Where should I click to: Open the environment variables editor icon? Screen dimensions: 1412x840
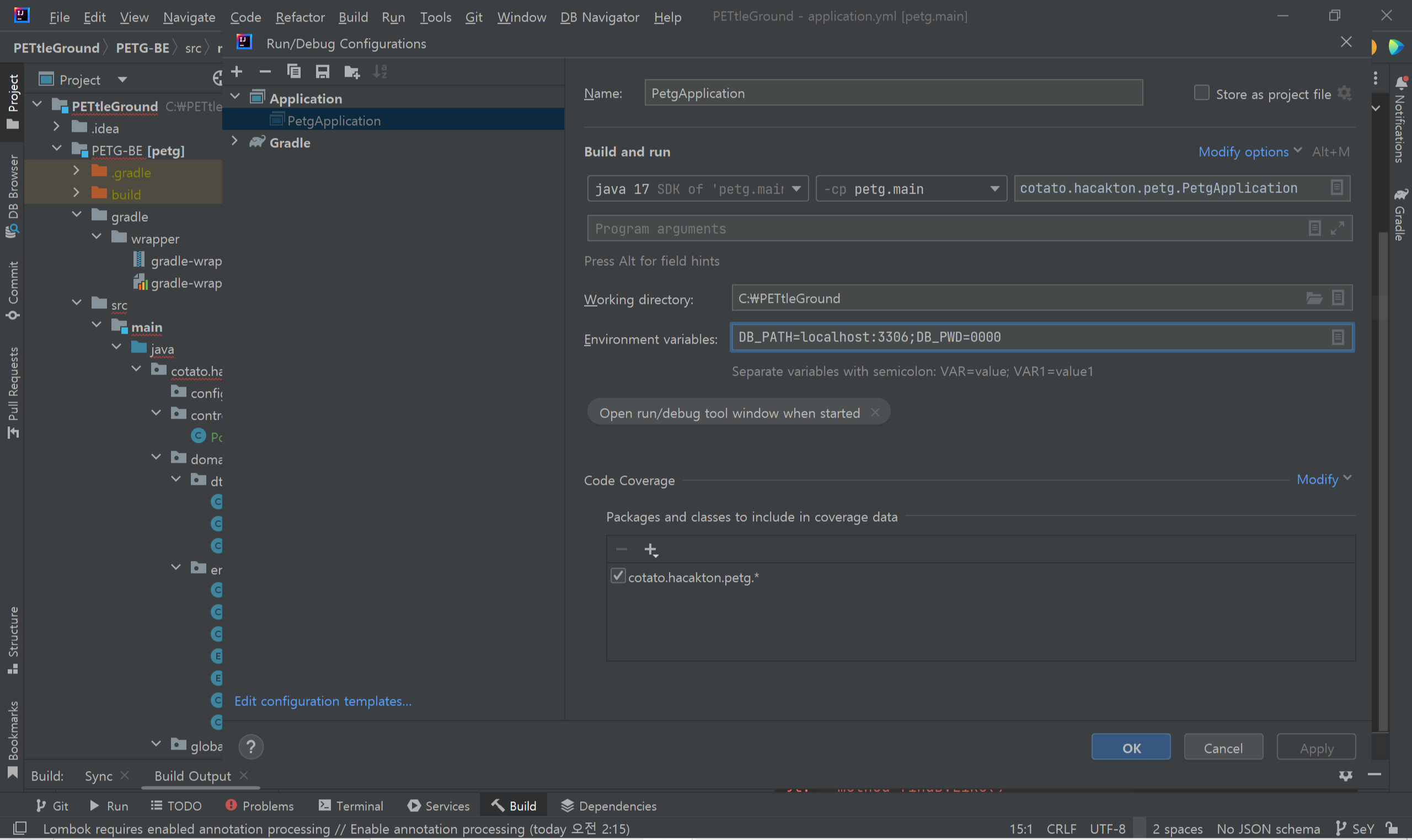tap(1338, 338)
